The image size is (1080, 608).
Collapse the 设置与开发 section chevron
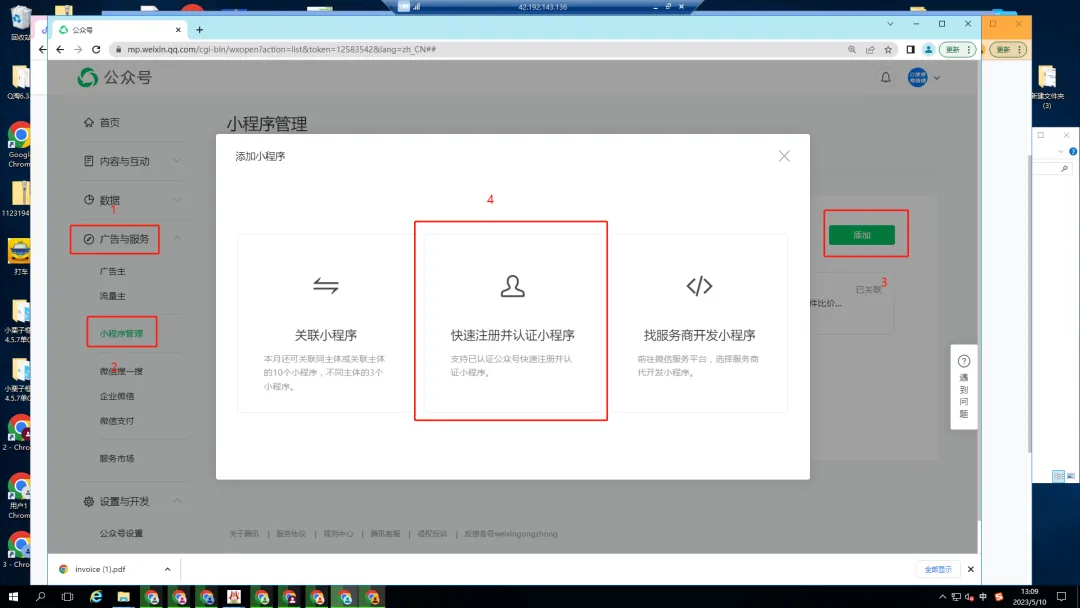pos(176,501)
